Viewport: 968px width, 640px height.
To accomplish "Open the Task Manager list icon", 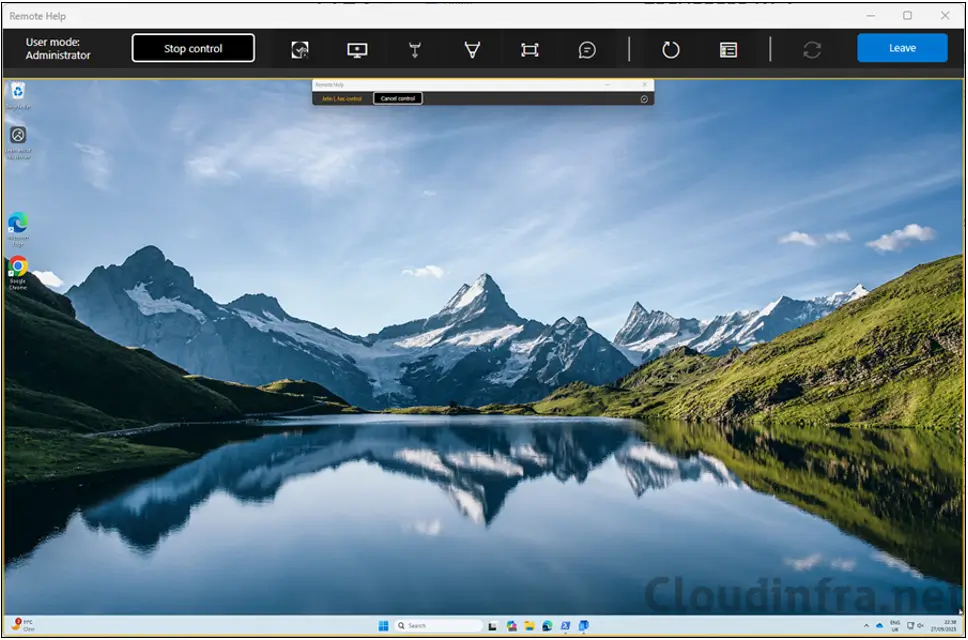I will tap(728, 50).
